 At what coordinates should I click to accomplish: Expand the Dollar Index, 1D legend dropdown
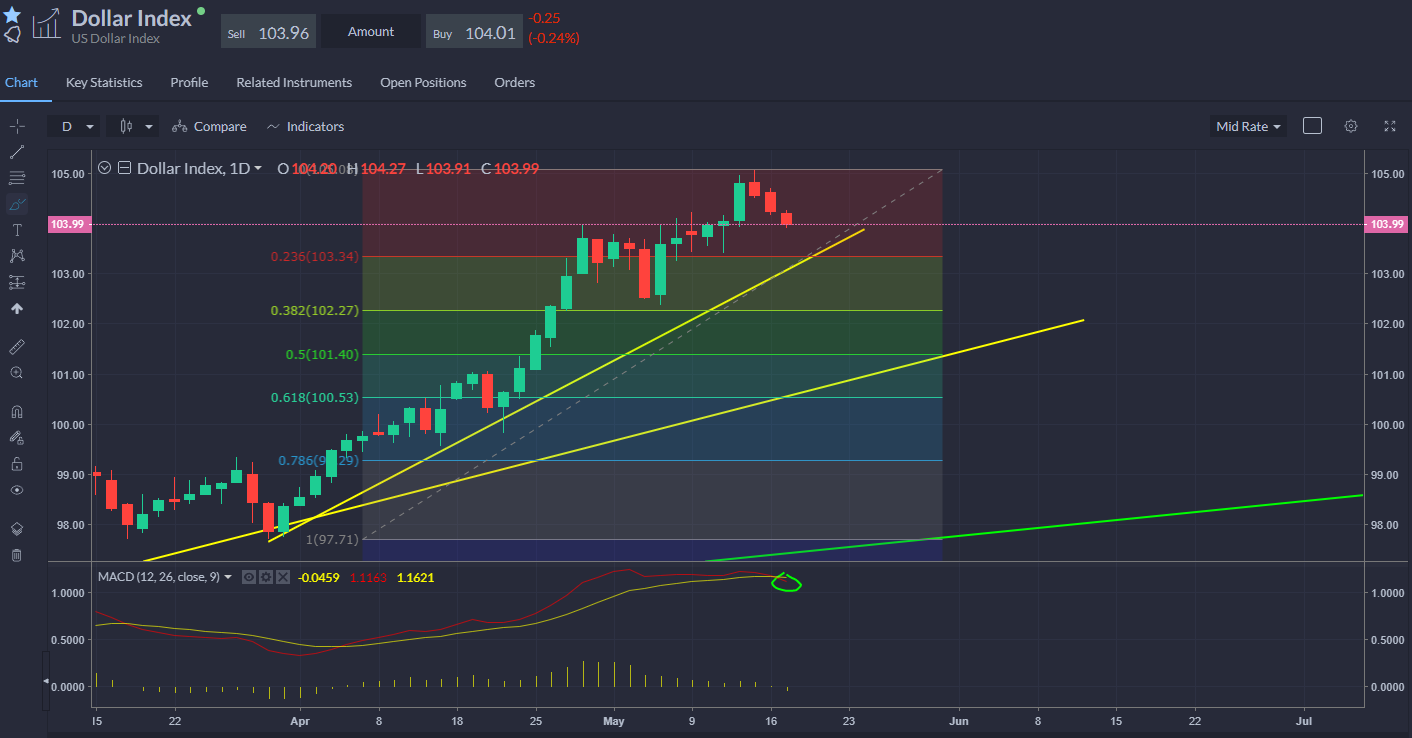(258, 168)
